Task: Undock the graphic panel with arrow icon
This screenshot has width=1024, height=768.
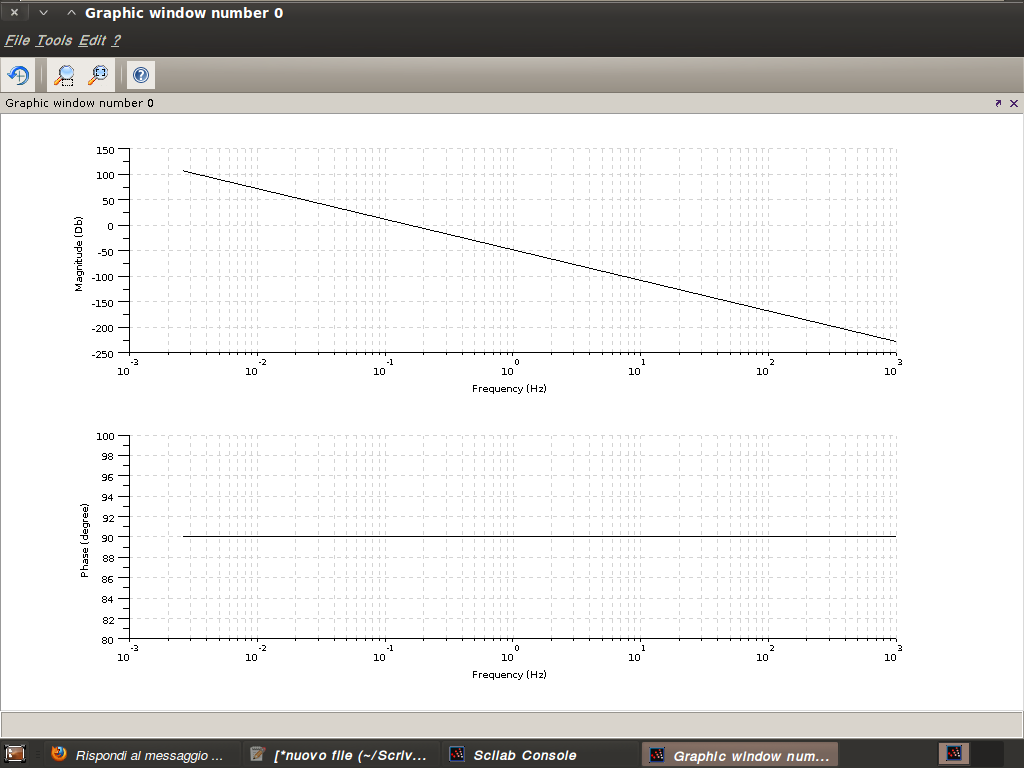Action: click(x=998, y=103)
